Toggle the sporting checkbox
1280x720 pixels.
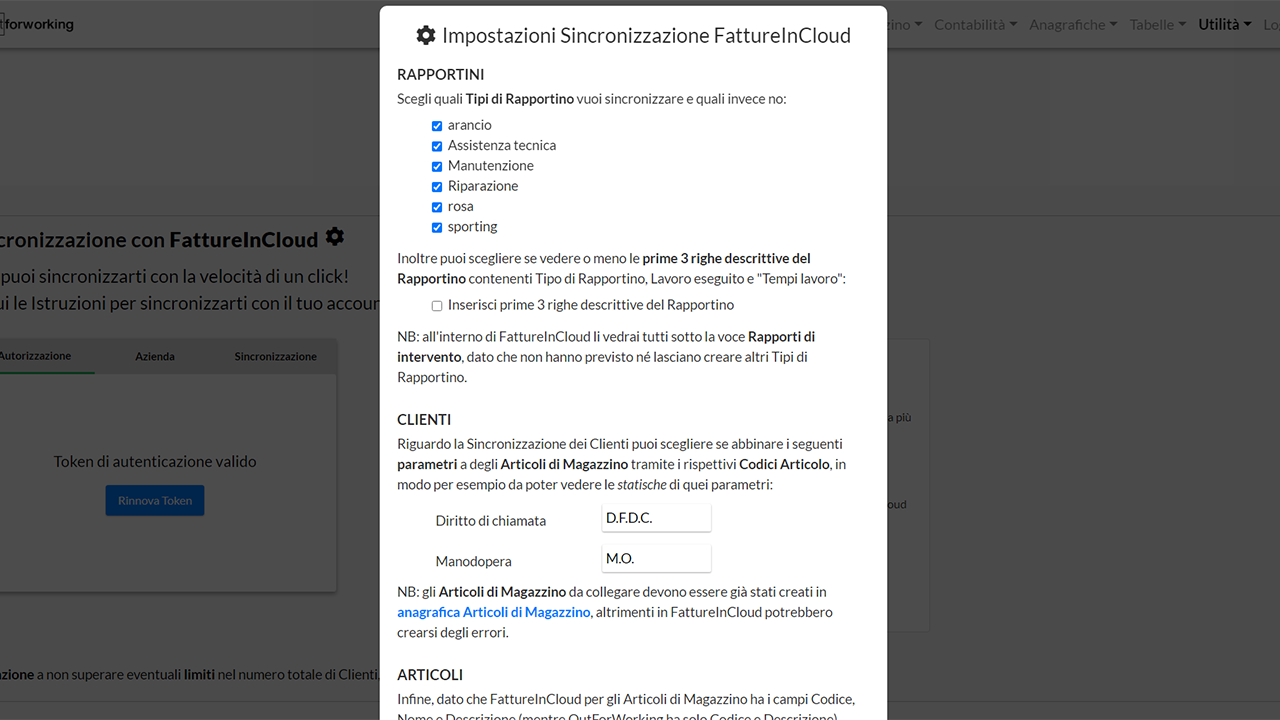coord(437,227)
